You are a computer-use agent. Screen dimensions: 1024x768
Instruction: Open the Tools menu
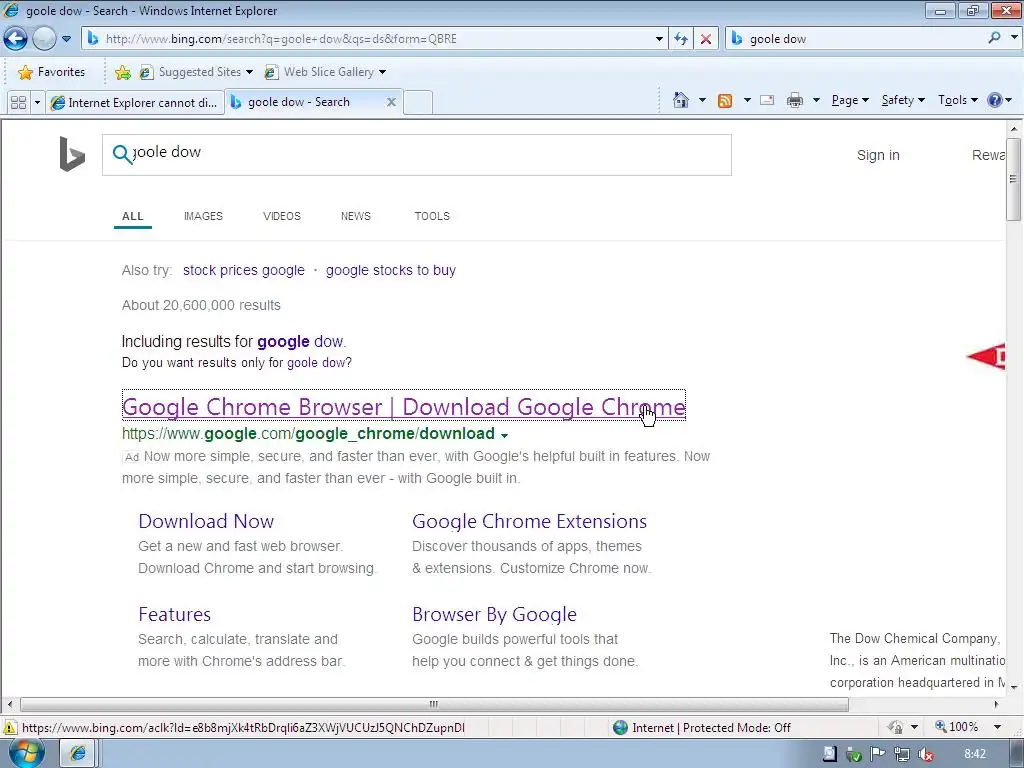[x=958, y=100]
